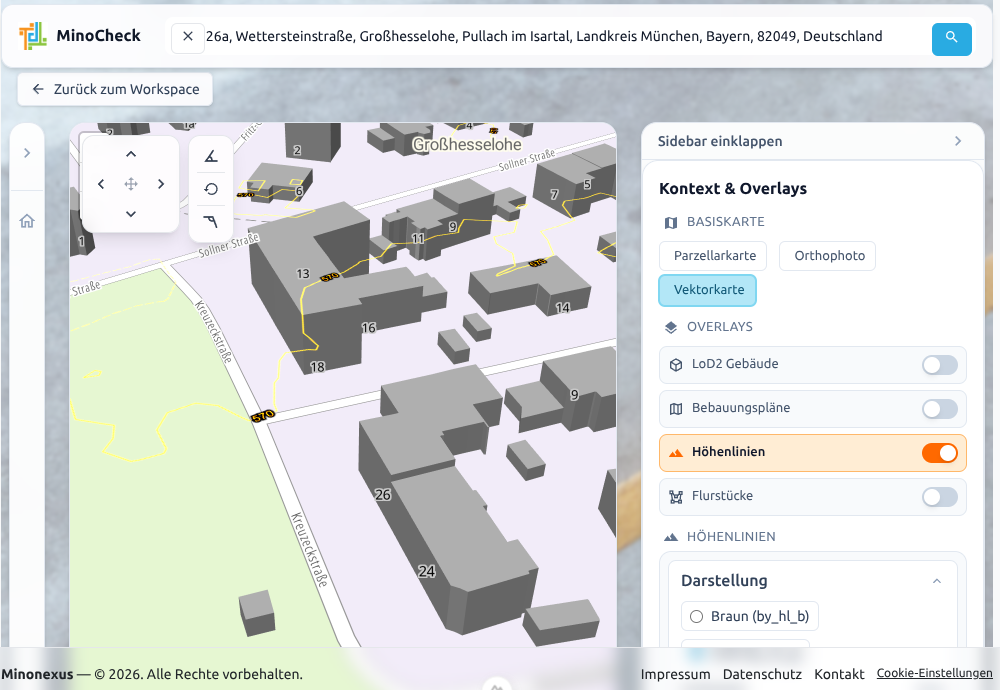
Task: Open the Datenschutz link in the footer
Action: coord(762,674)
